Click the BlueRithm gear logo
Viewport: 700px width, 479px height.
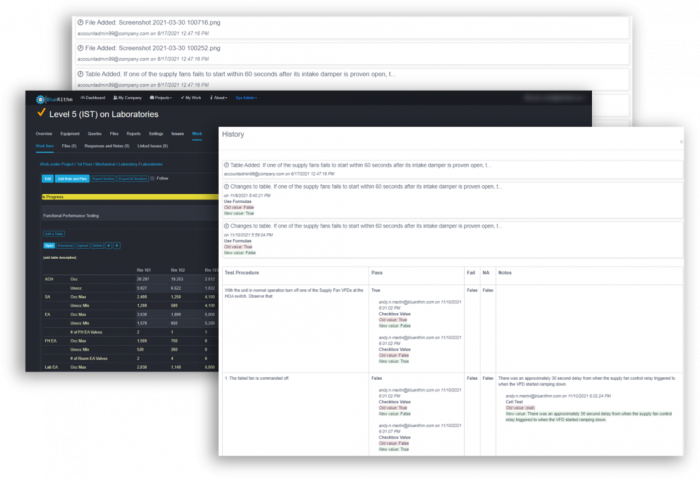41,99
